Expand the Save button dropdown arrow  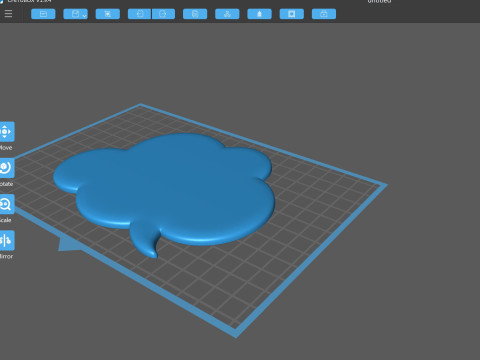[85, 15]
